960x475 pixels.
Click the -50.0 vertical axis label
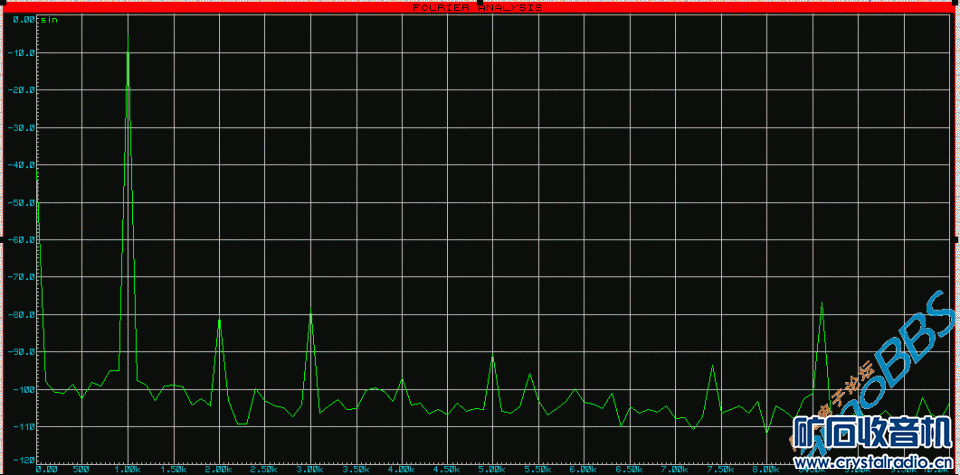20,203
